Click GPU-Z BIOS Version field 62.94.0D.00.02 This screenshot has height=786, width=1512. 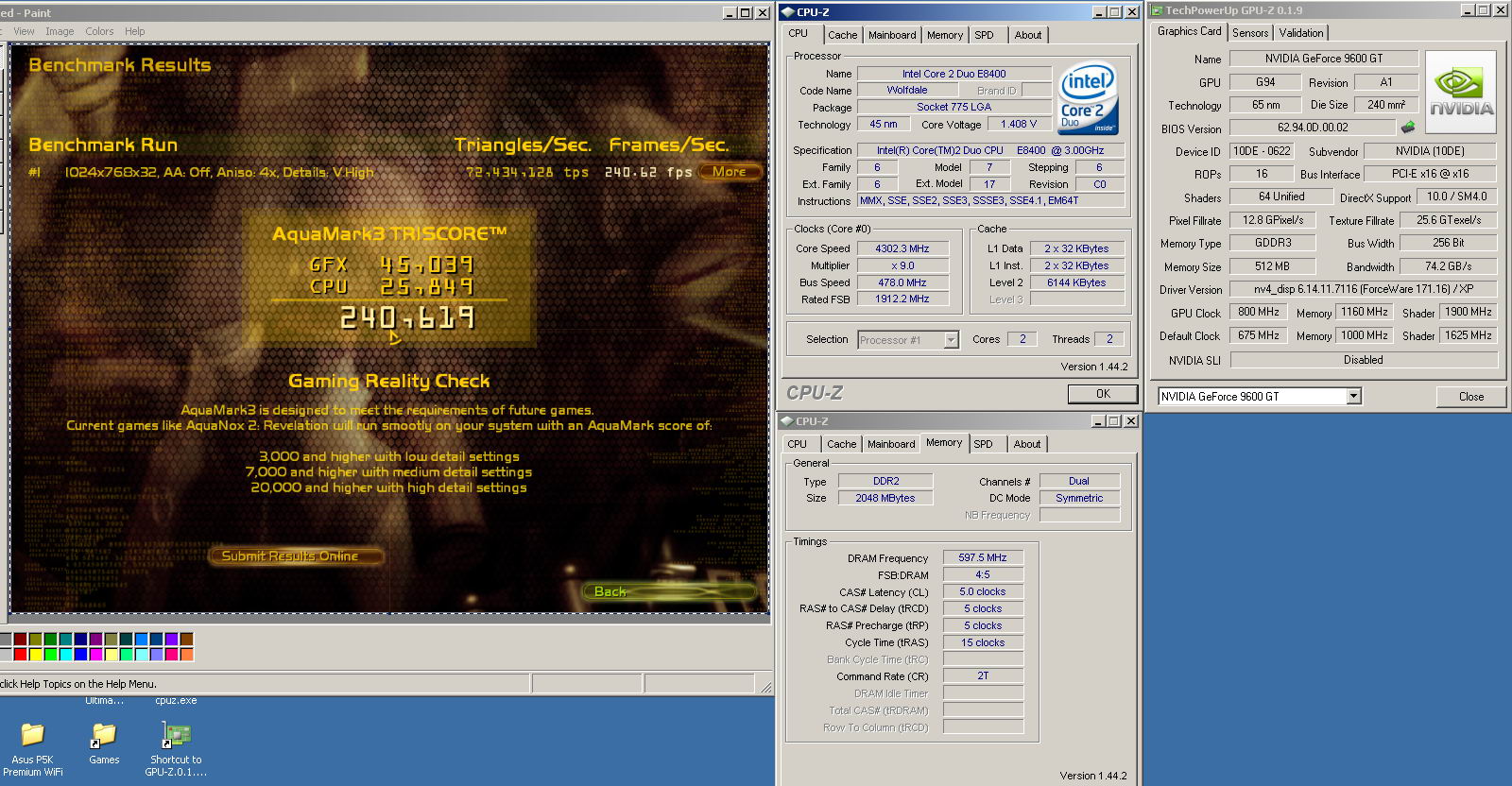[x=1313, y=128]
